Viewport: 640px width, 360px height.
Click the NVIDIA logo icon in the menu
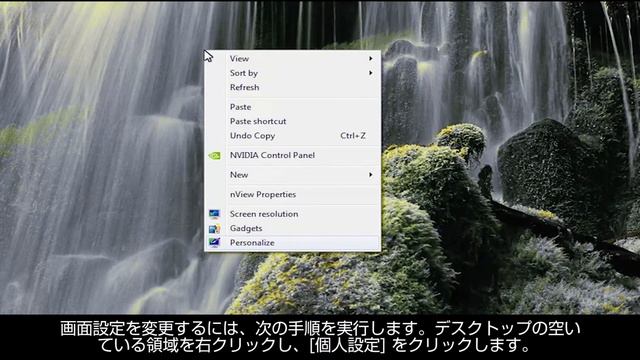tap(214, 156)
